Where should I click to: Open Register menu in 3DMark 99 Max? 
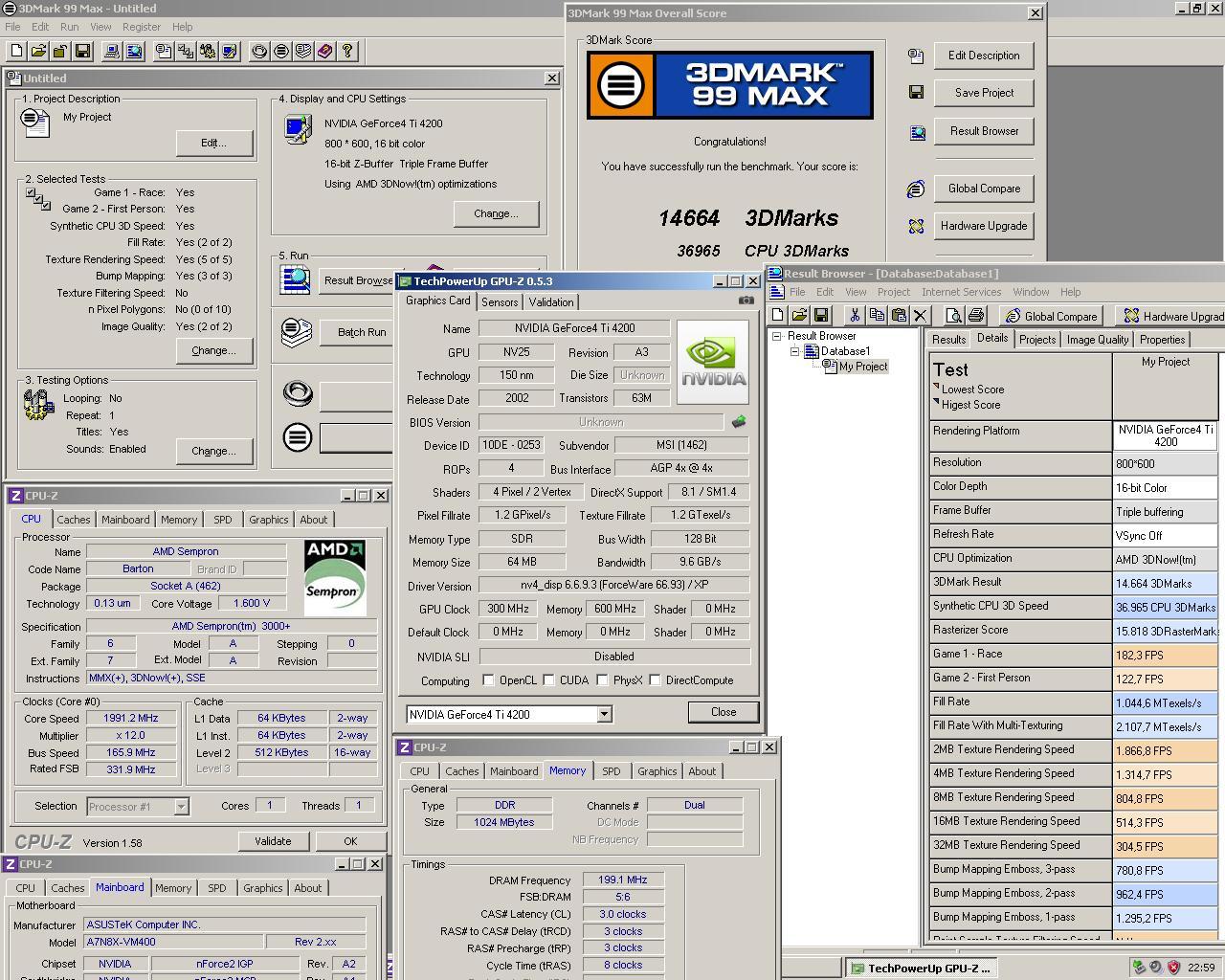click(x=141, y=27)
